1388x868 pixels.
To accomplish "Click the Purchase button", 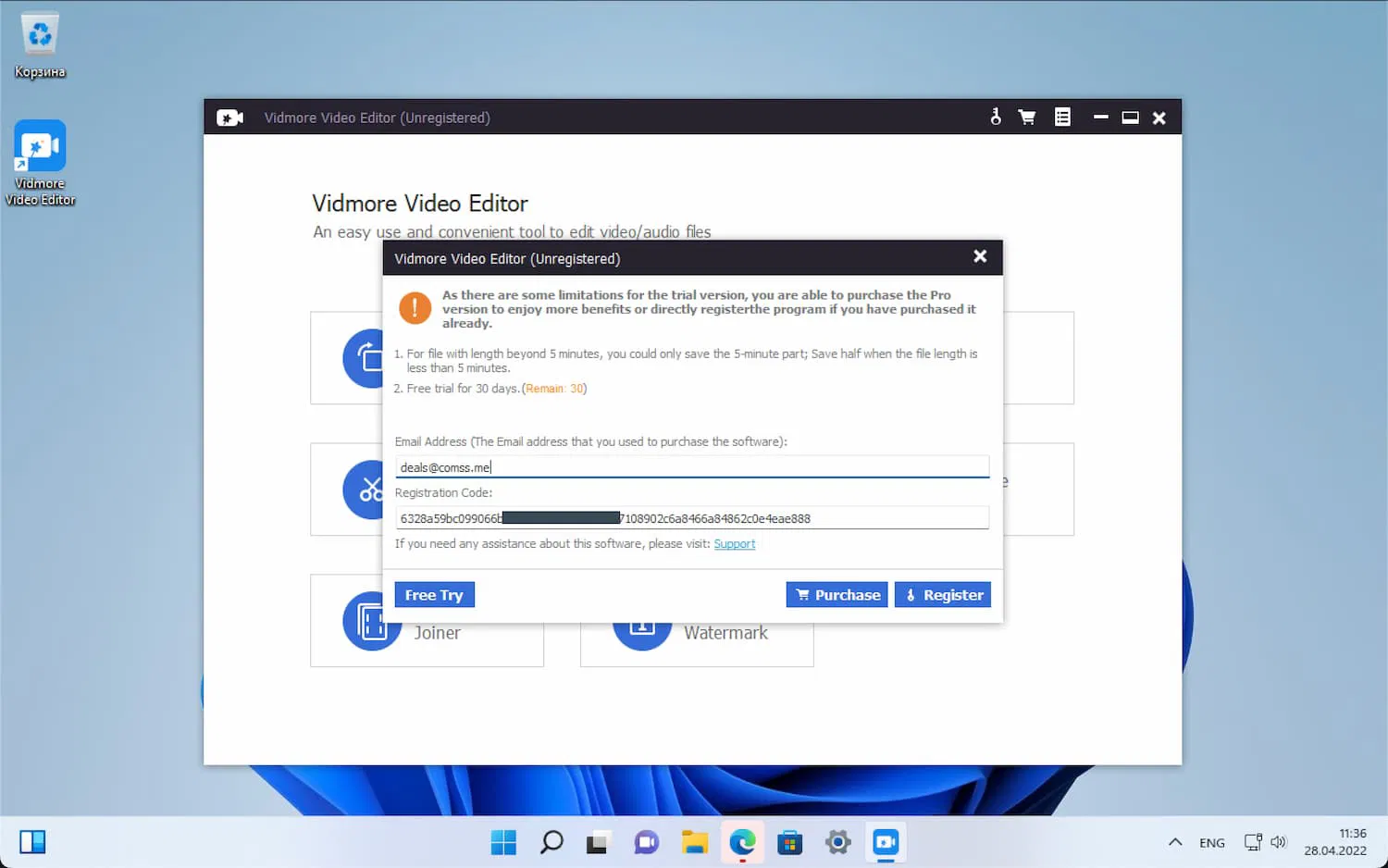I will pyautogui.click(x=837, y=595).
